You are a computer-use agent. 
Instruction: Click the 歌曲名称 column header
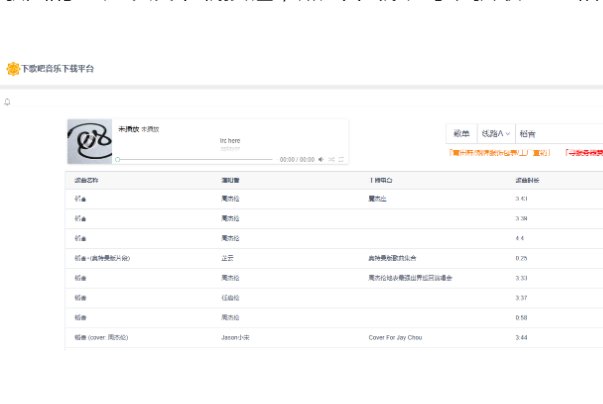(86, 180)
